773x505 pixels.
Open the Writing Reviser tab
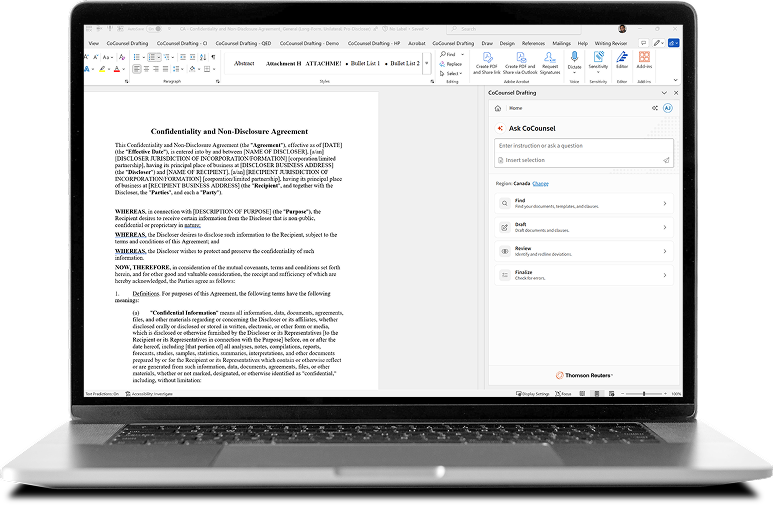pyautogui.click(x=611, y=43)
